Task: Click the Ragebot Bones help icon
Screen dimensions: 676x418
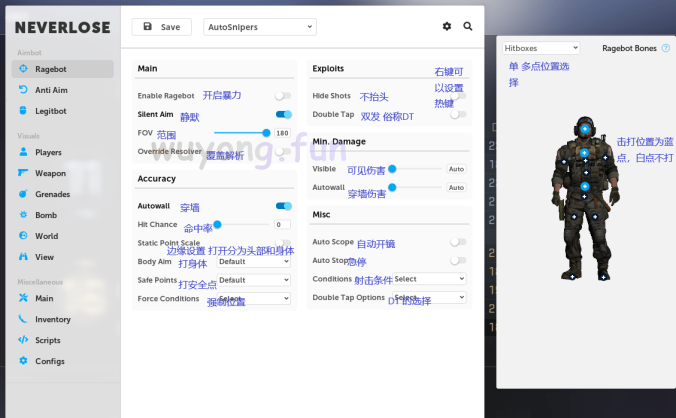Action: (666, 48)
